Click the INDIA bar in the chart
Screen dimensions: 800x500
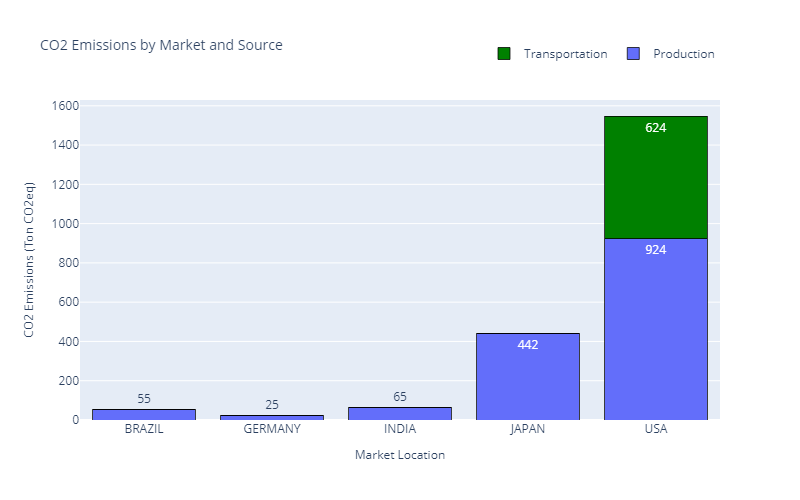point(400,413)
